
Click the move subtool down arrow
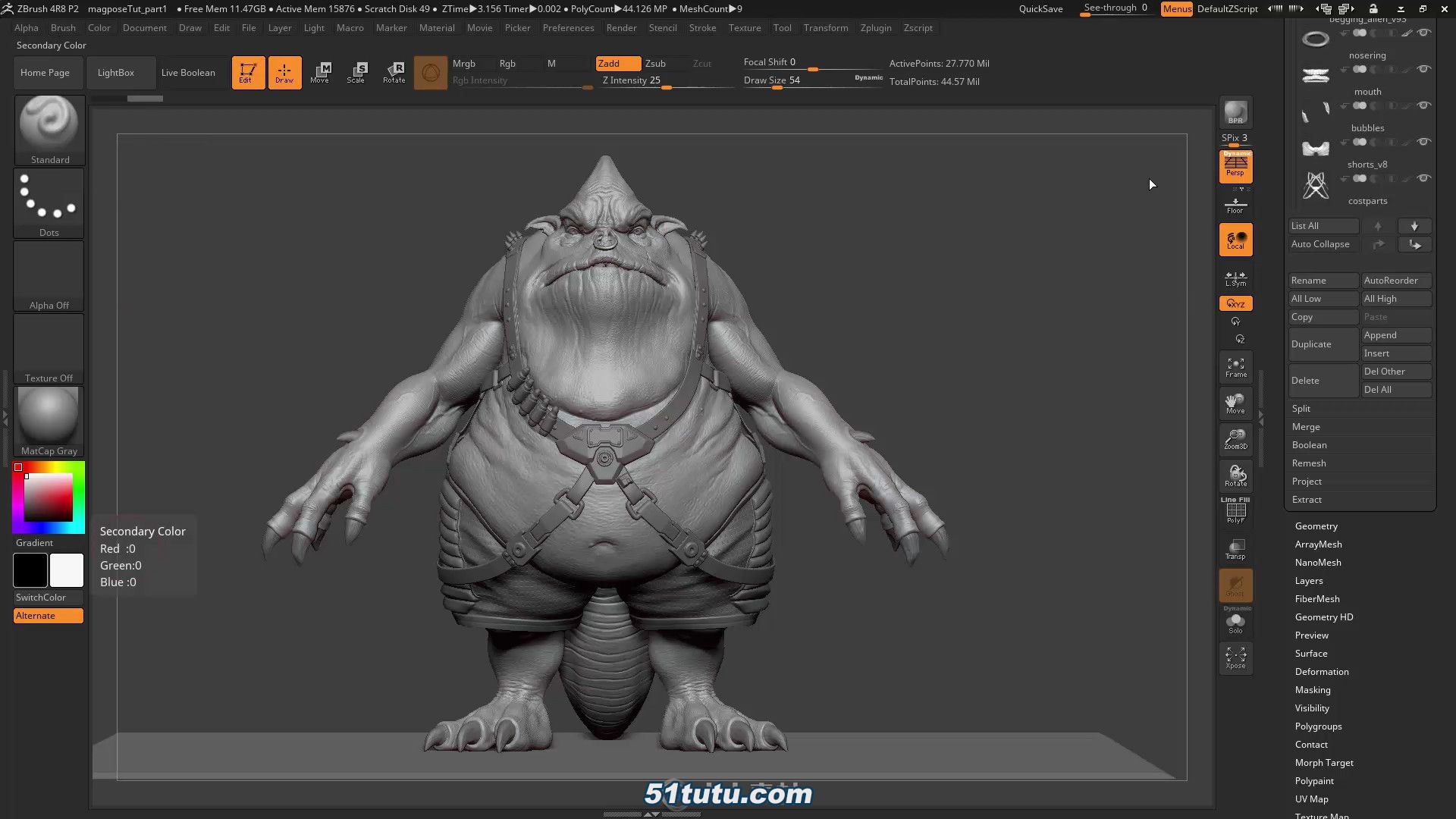point(1414,226)
